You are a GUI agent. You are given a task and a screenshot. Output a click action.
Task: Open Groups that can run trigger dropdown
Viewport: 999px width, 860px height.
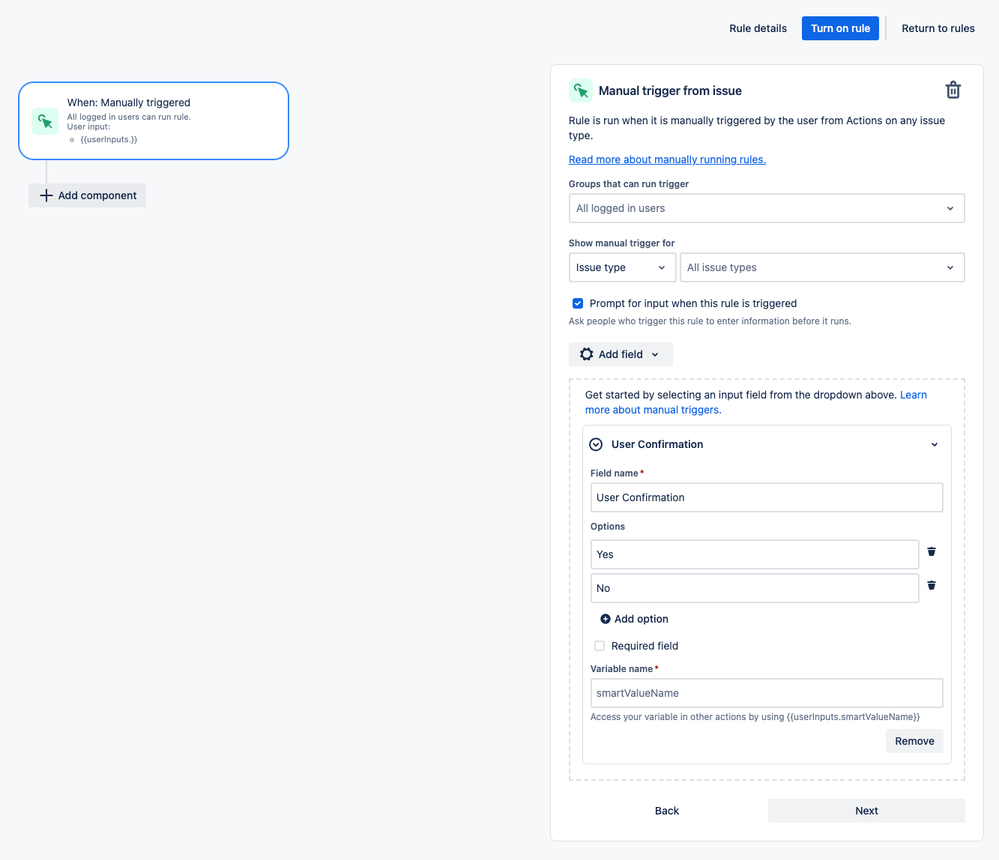[x=766, y=208]
